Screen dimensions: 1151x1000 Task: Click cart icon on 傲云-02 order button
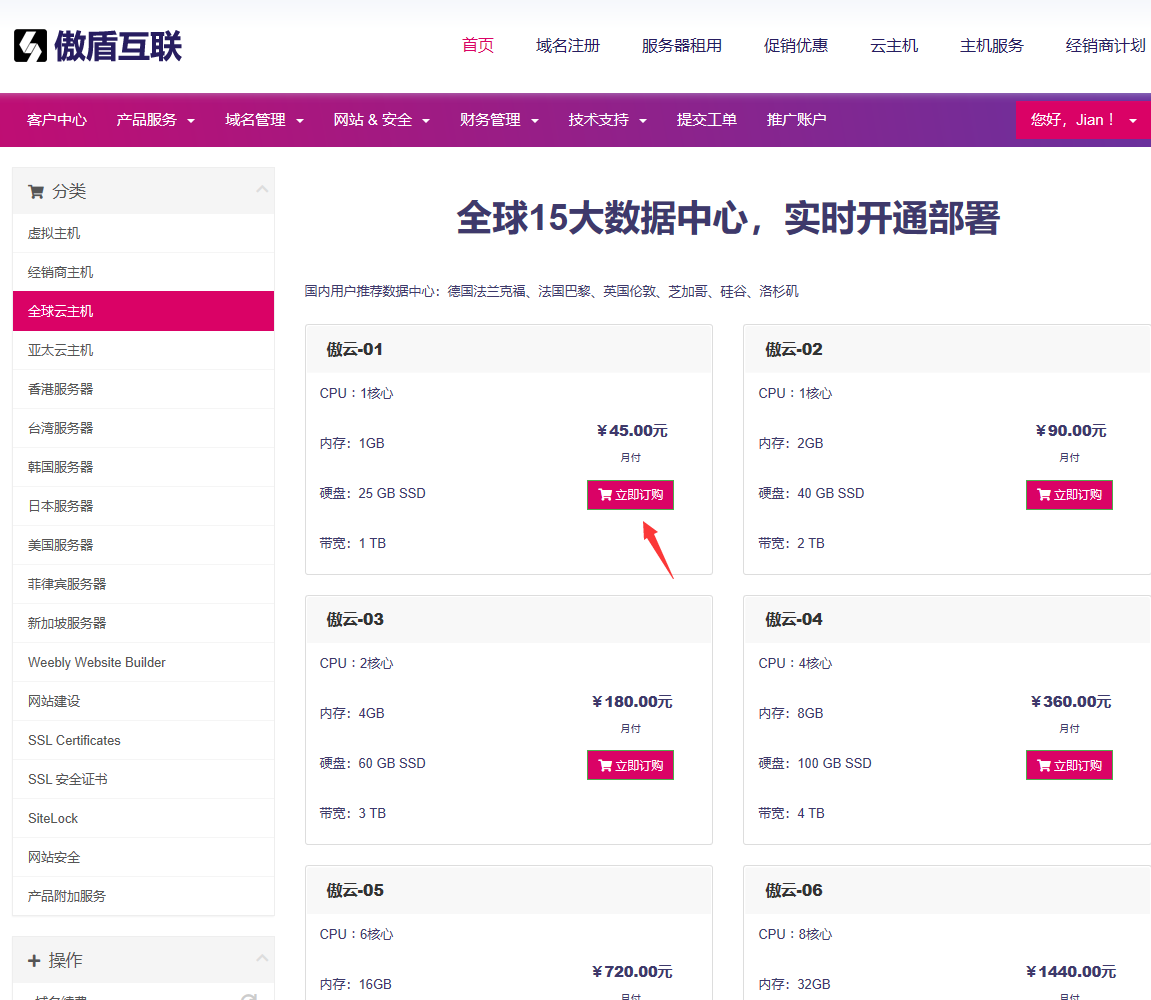pyautogui.click(x=1043, y=495)
